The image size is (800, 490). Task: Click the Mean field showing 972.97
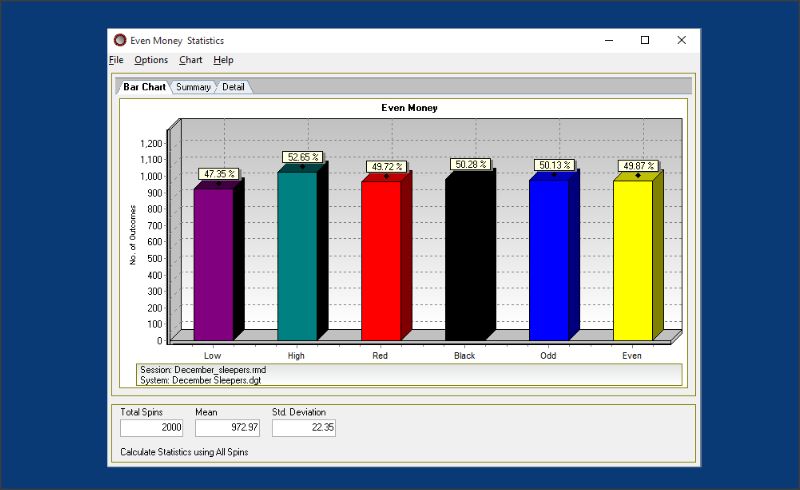click(228, 427)
